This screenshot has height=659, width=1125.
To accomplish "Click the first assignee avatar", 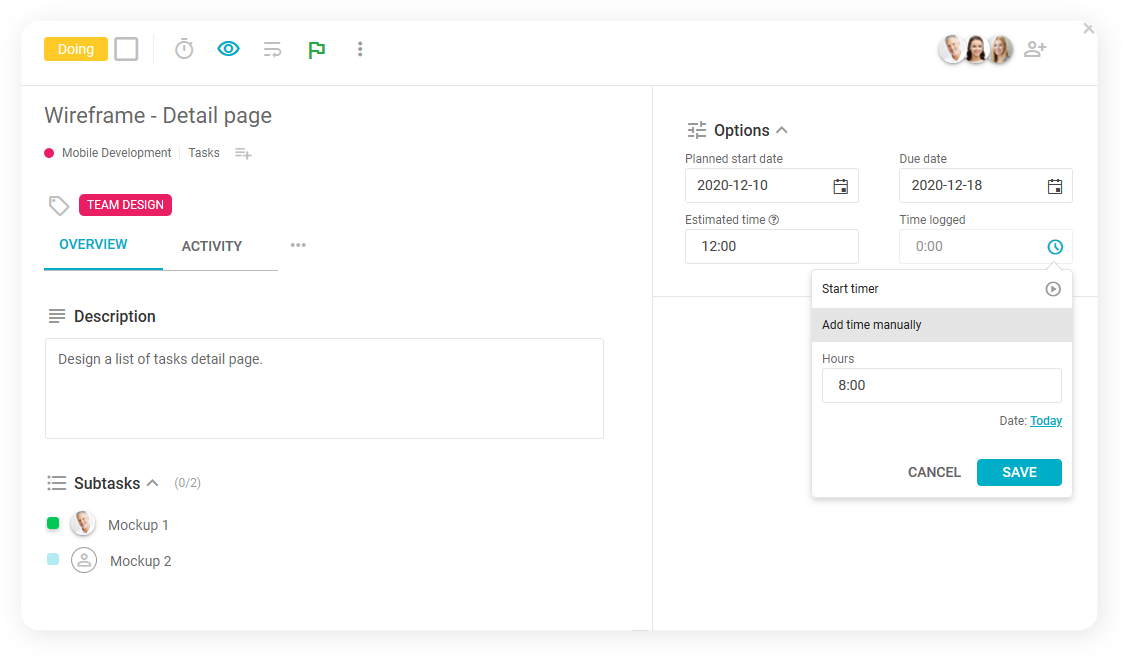I will point(952,49).
